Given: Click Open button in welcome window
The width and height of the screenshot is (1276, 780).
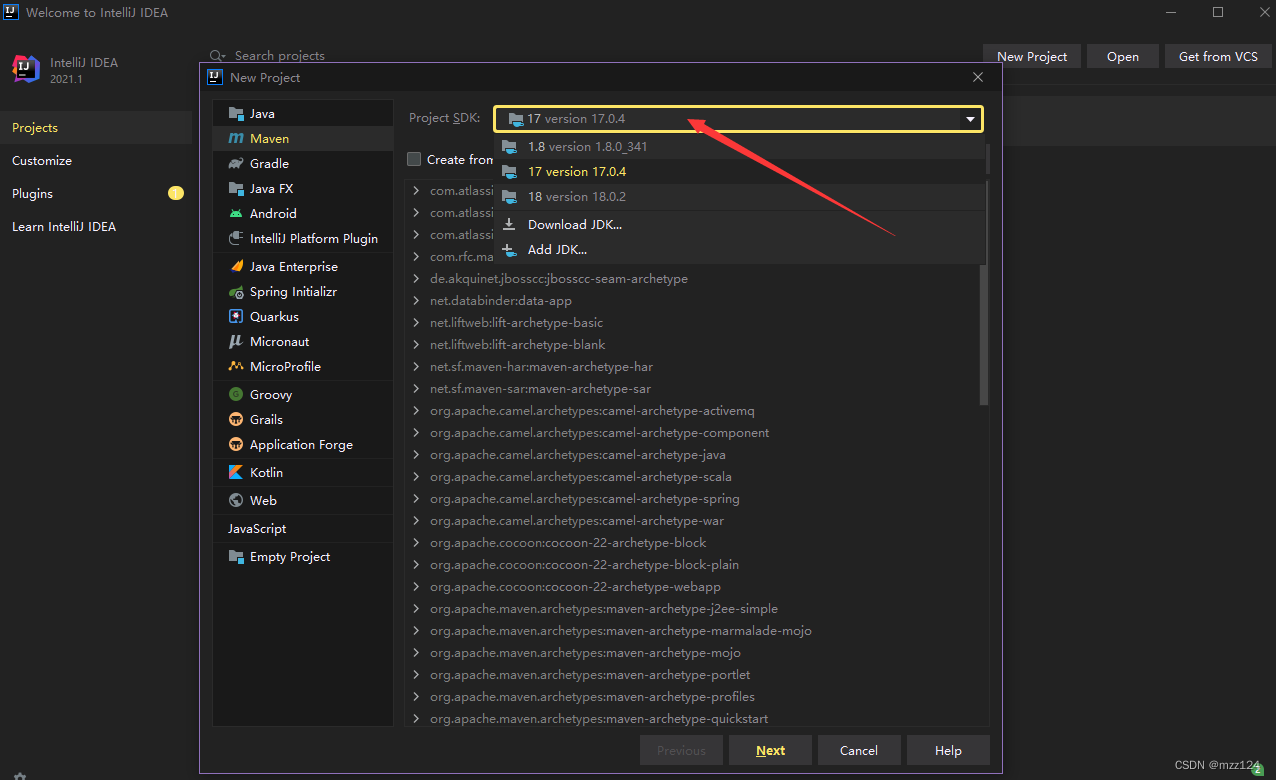Looking at the screenshot, I should [1122, 56].
